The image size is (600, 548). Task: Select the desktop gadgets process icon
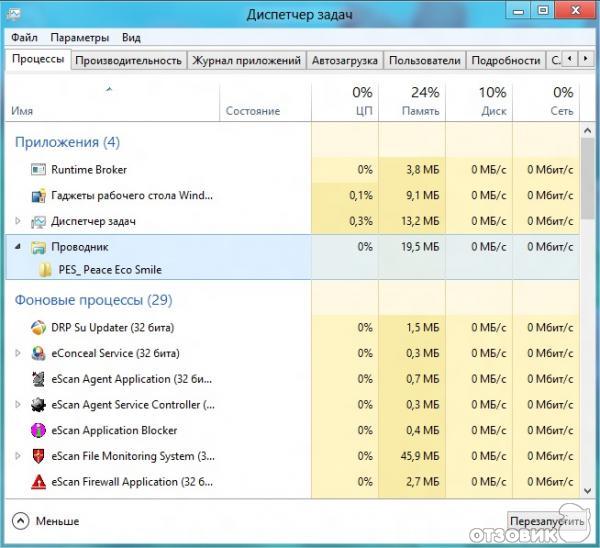tap(38, 196)
